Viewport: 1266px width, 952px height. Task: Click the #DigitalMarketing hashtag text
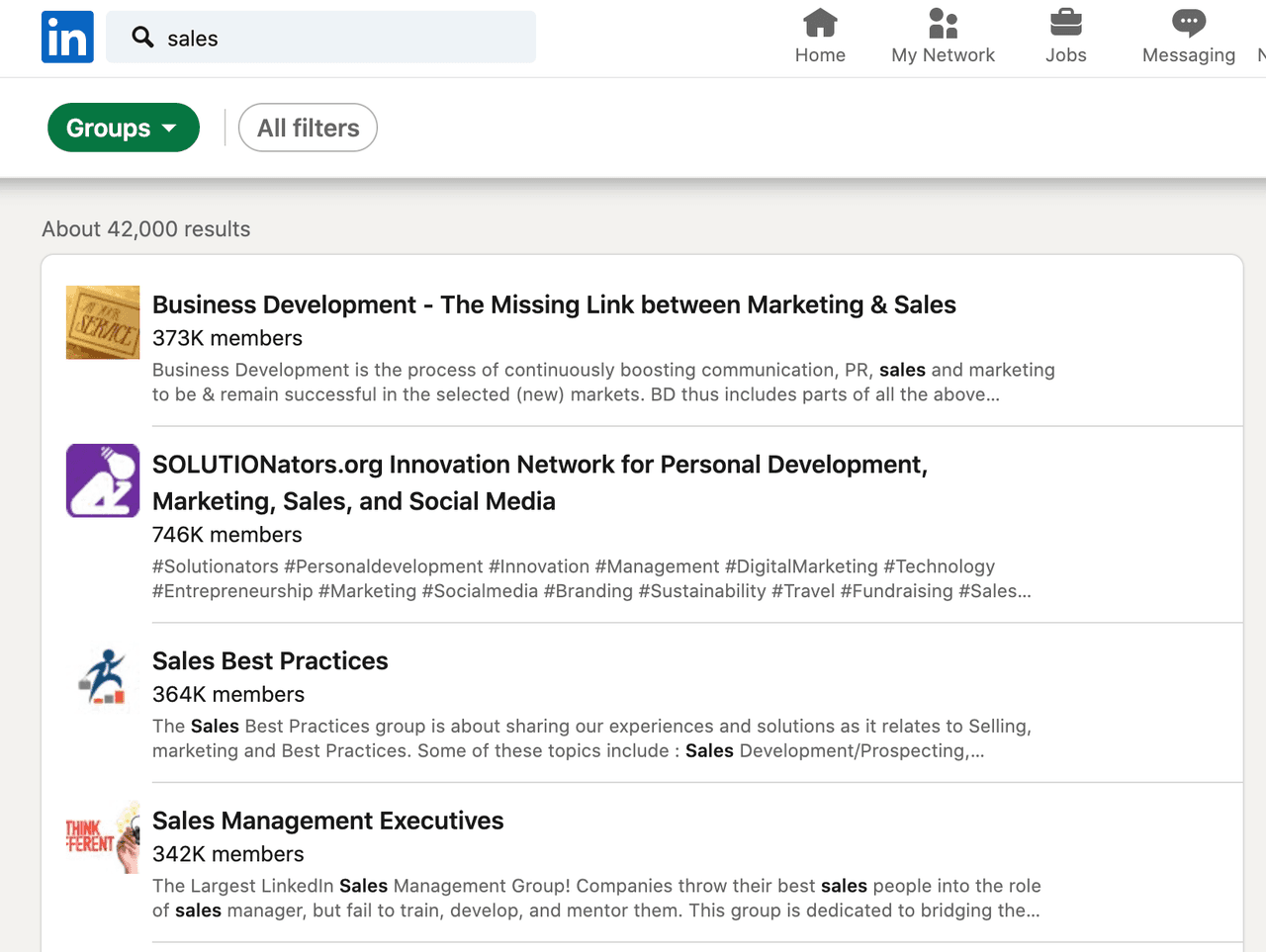(x=803, y=566)
